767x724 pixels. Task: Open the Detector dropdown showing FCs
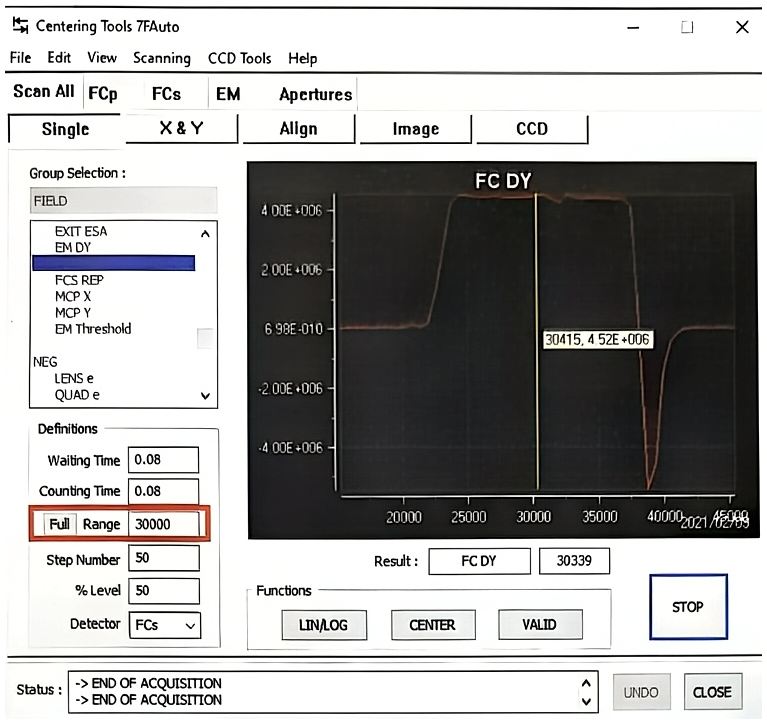pyautogui.click(x=165, y=625)
